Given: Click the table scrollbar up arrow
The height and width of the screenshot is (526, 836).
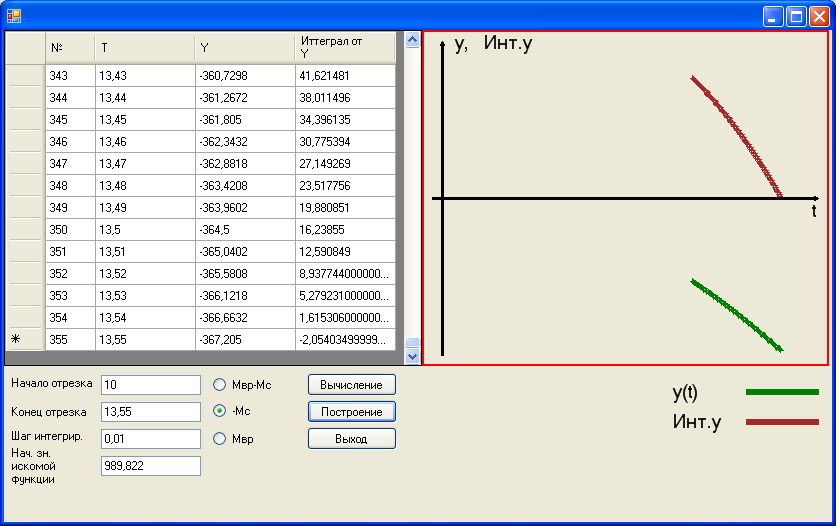Looking at the screenshot, I should click(412, 40).
